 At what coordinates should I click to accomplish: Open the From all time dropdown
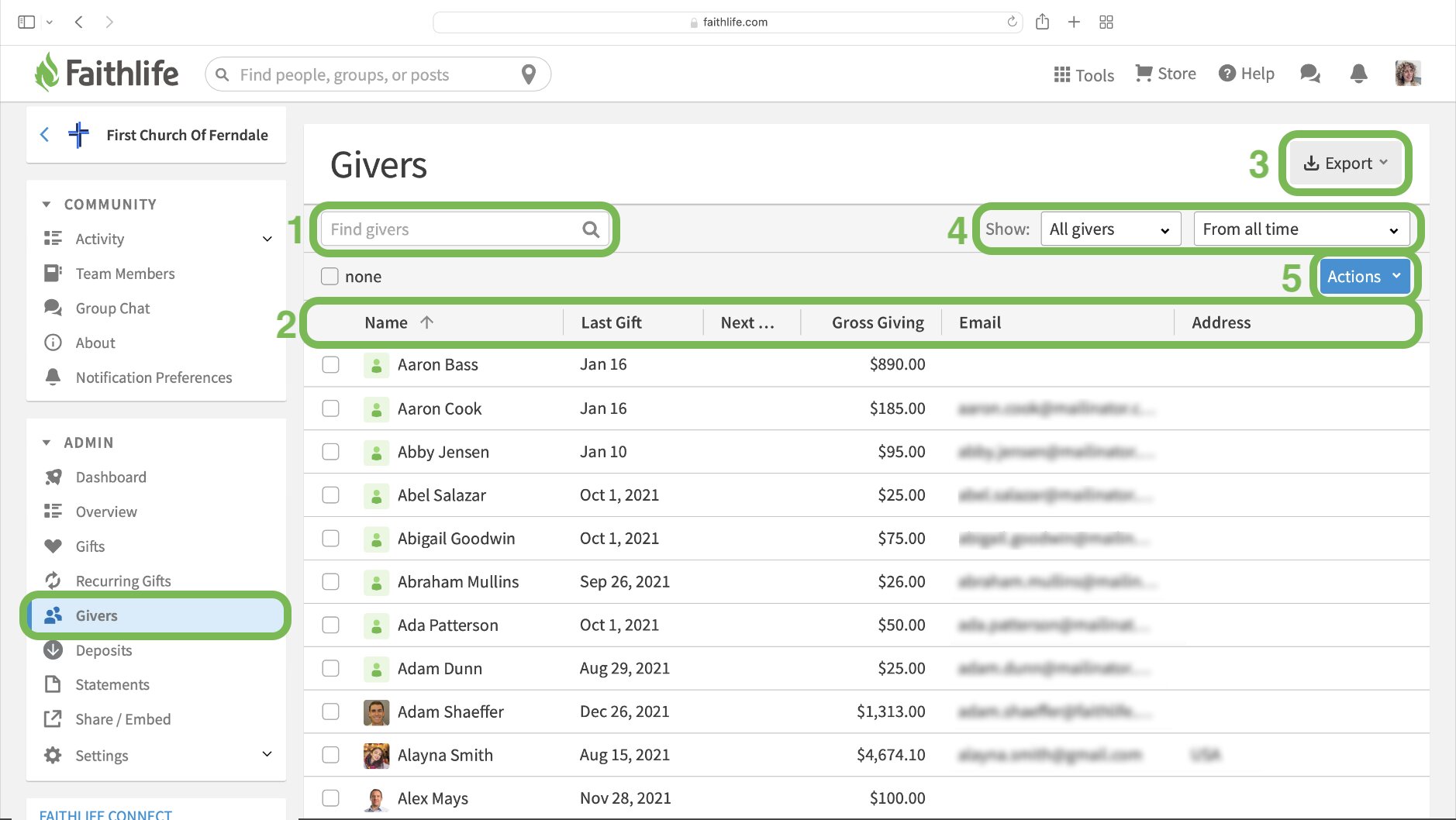(x=1302, y=229)
